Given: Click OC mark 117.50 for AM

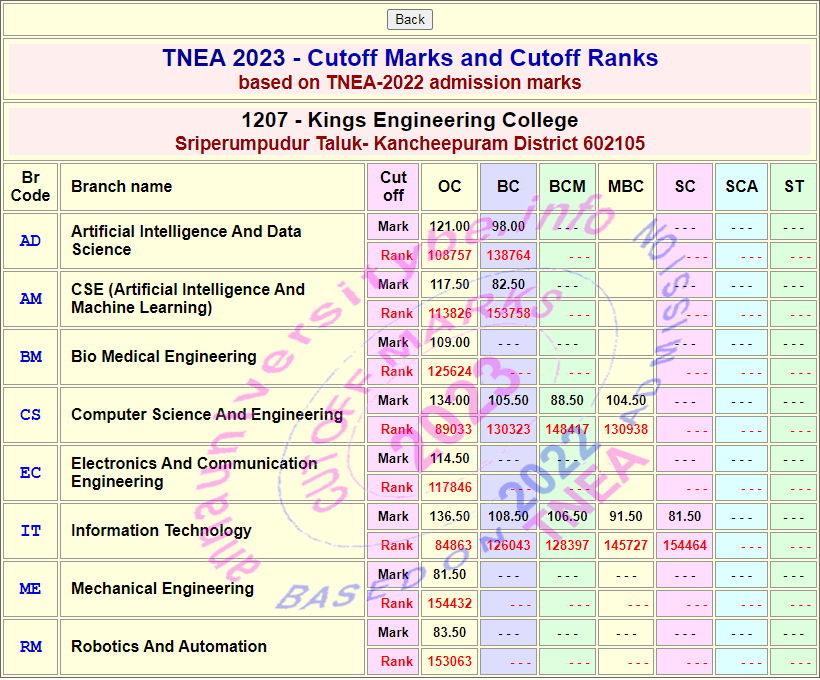Looking at the screenshot, I should tap(449, 285).
